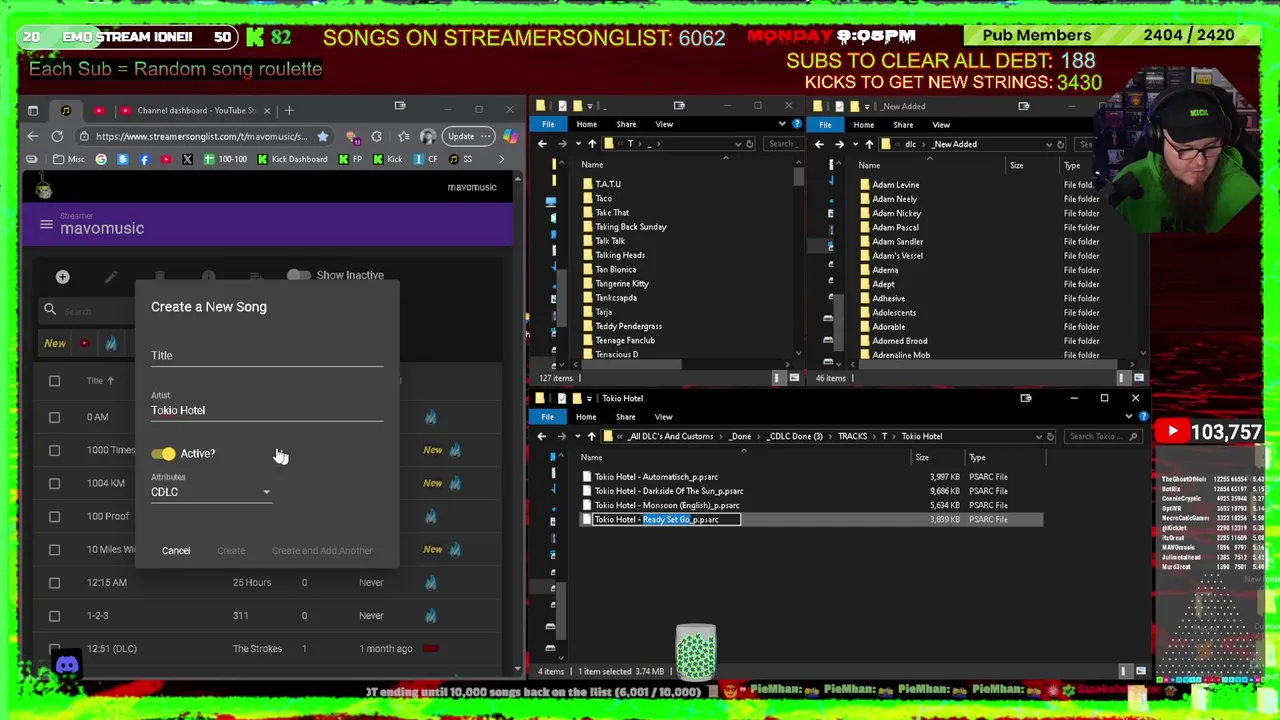Go back in the Tokio Hotel explorer window
Screen dimensions: 1280x720
[x=542, y=436]
